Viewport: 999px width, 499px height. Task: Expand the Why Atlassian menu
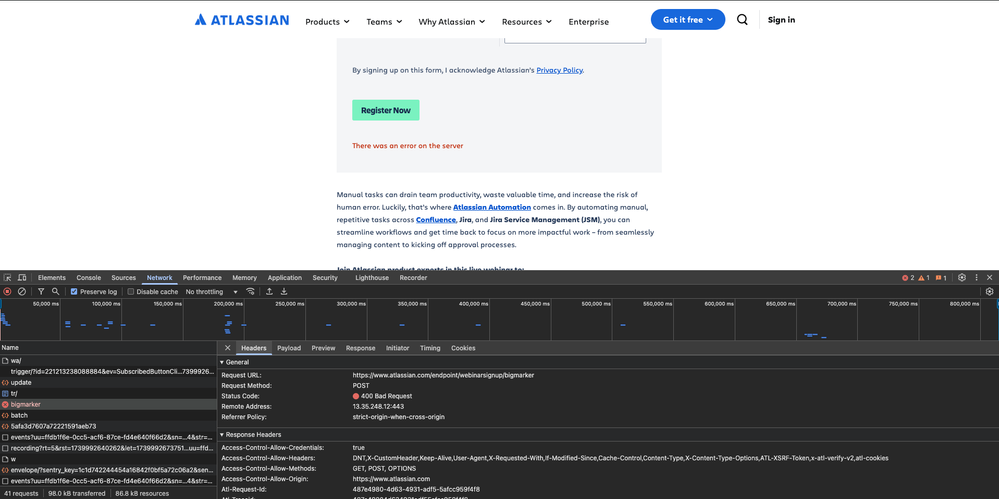tap(452, 22)
